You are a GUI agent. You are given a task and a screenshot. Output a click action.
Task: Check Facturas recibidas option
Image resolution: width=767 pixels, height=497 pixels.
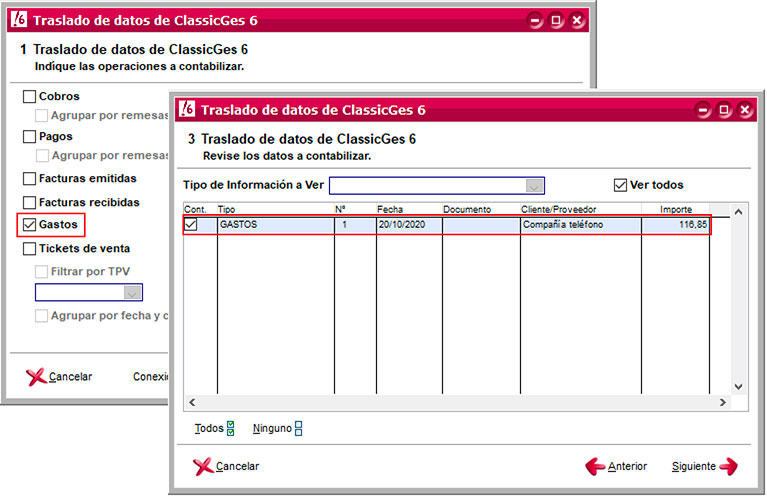pos(29,203)
